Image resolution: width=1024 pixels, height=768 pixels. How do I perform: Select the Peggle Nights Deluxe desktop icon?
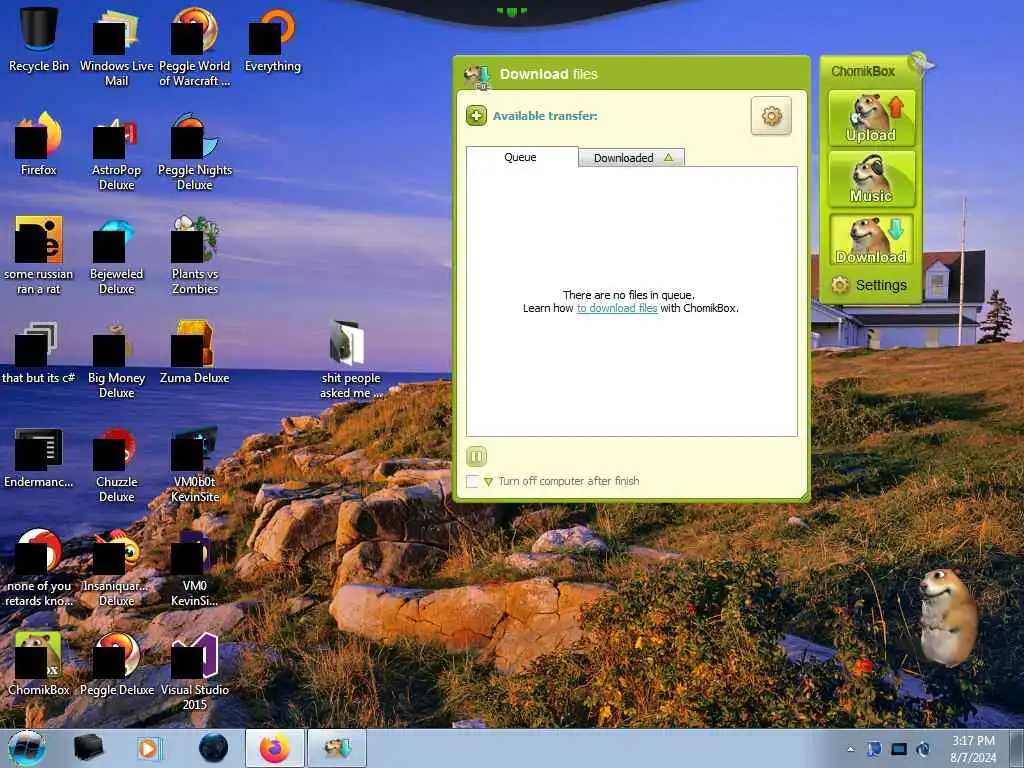coord(195,152)
